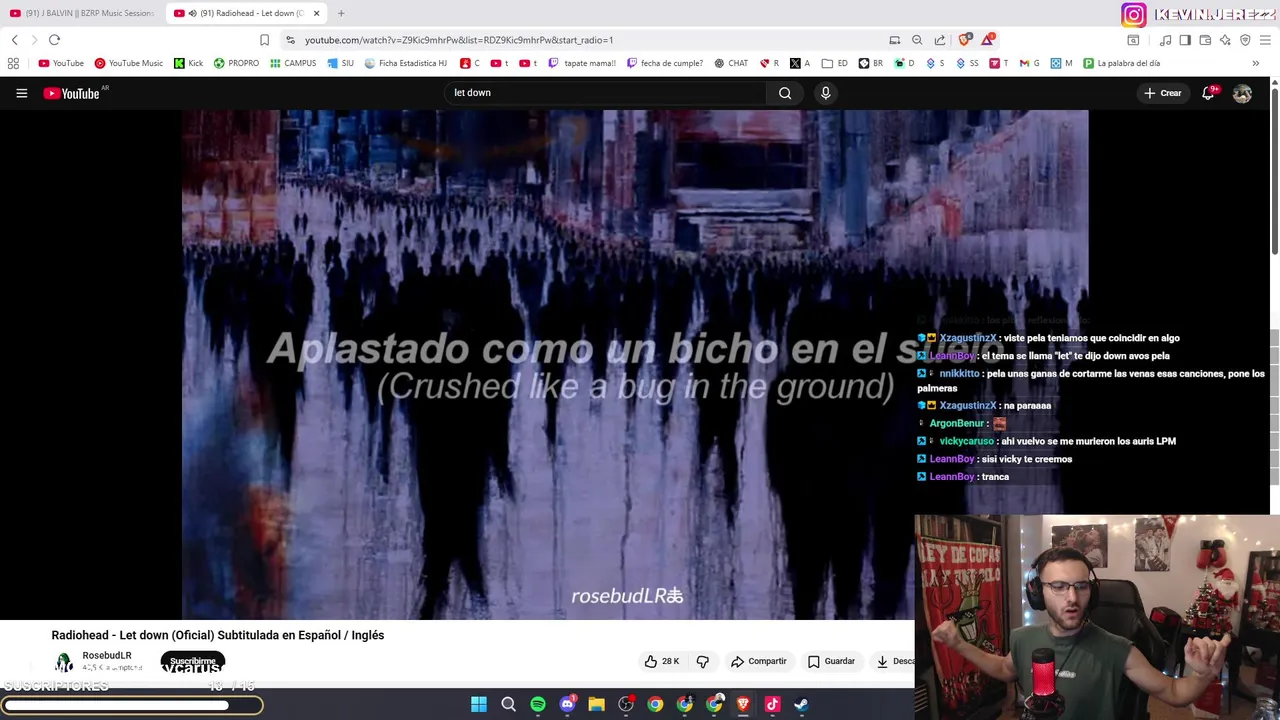Click the browser address bar URL

click(459, 40)
